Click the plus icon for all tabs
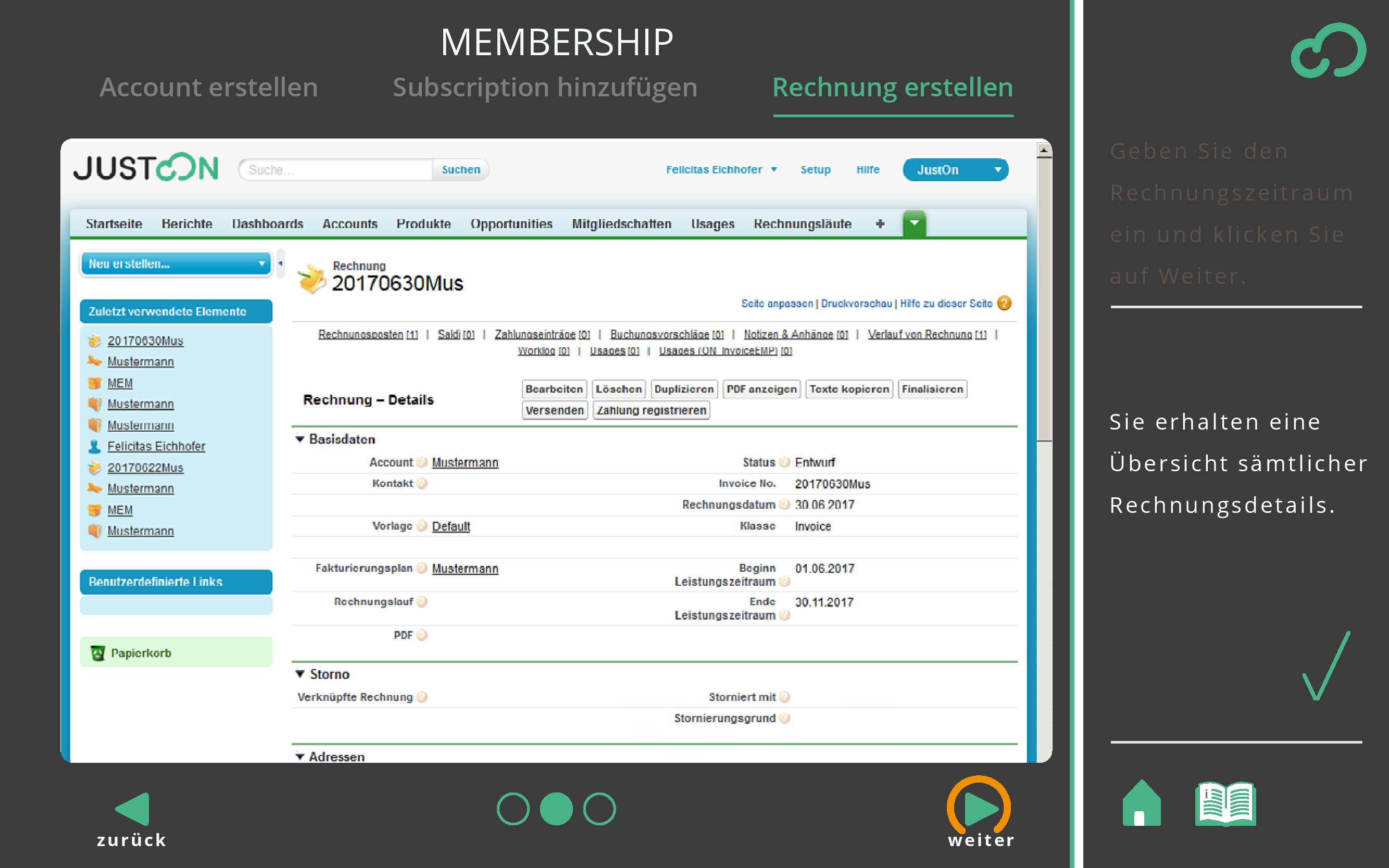 880,224
